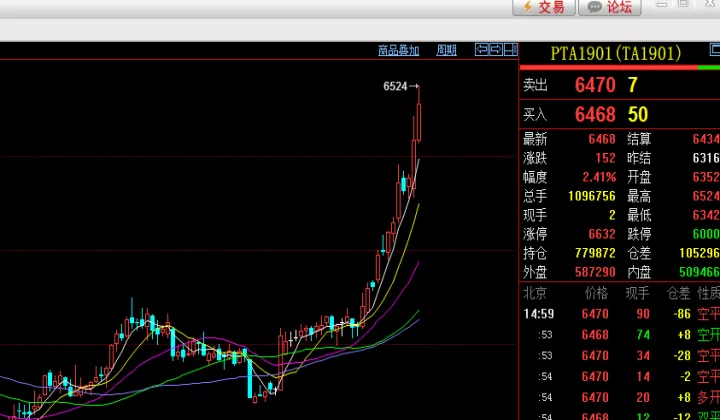The height and width of the screenshot is (420, 720).
Task: Click the left arrow chart navigation icon
Action: click(x=482, y=50)
